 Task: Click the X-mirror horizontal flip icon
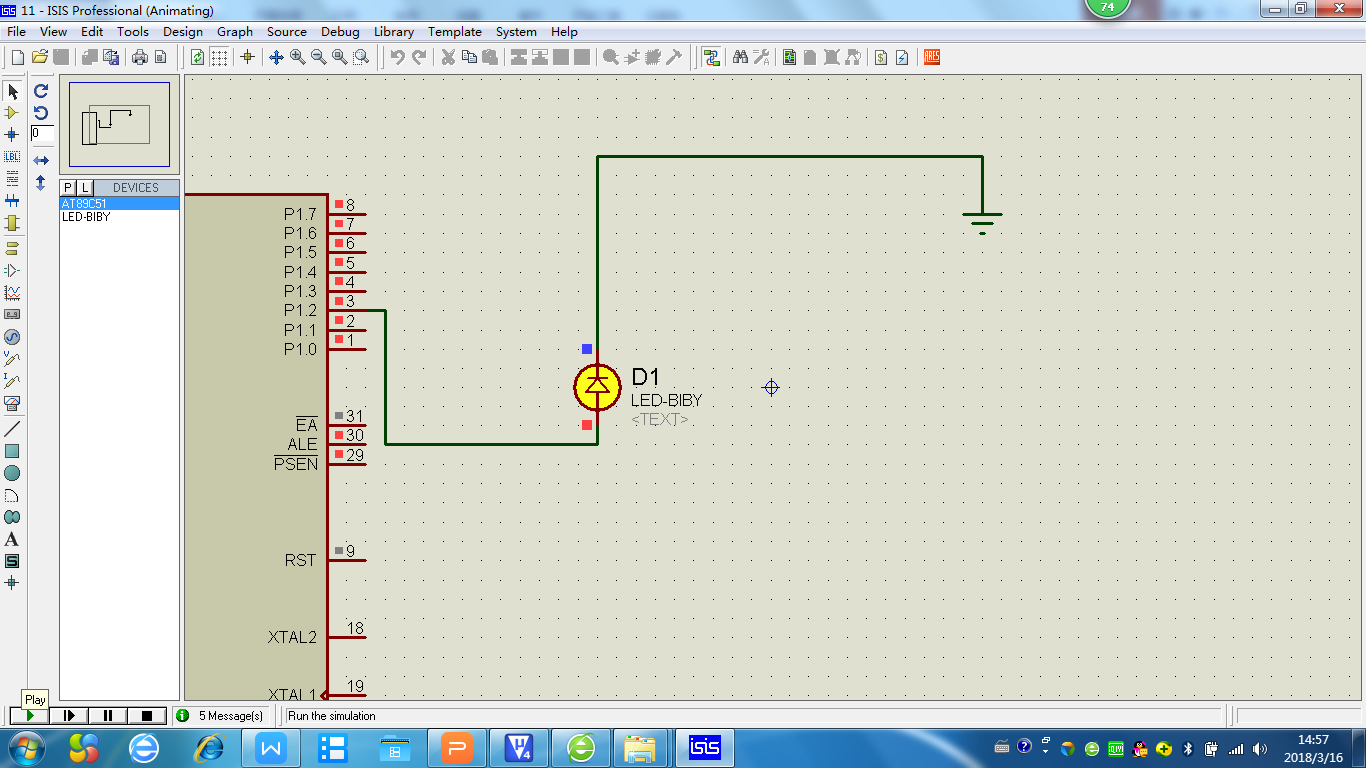coord(41,160)
